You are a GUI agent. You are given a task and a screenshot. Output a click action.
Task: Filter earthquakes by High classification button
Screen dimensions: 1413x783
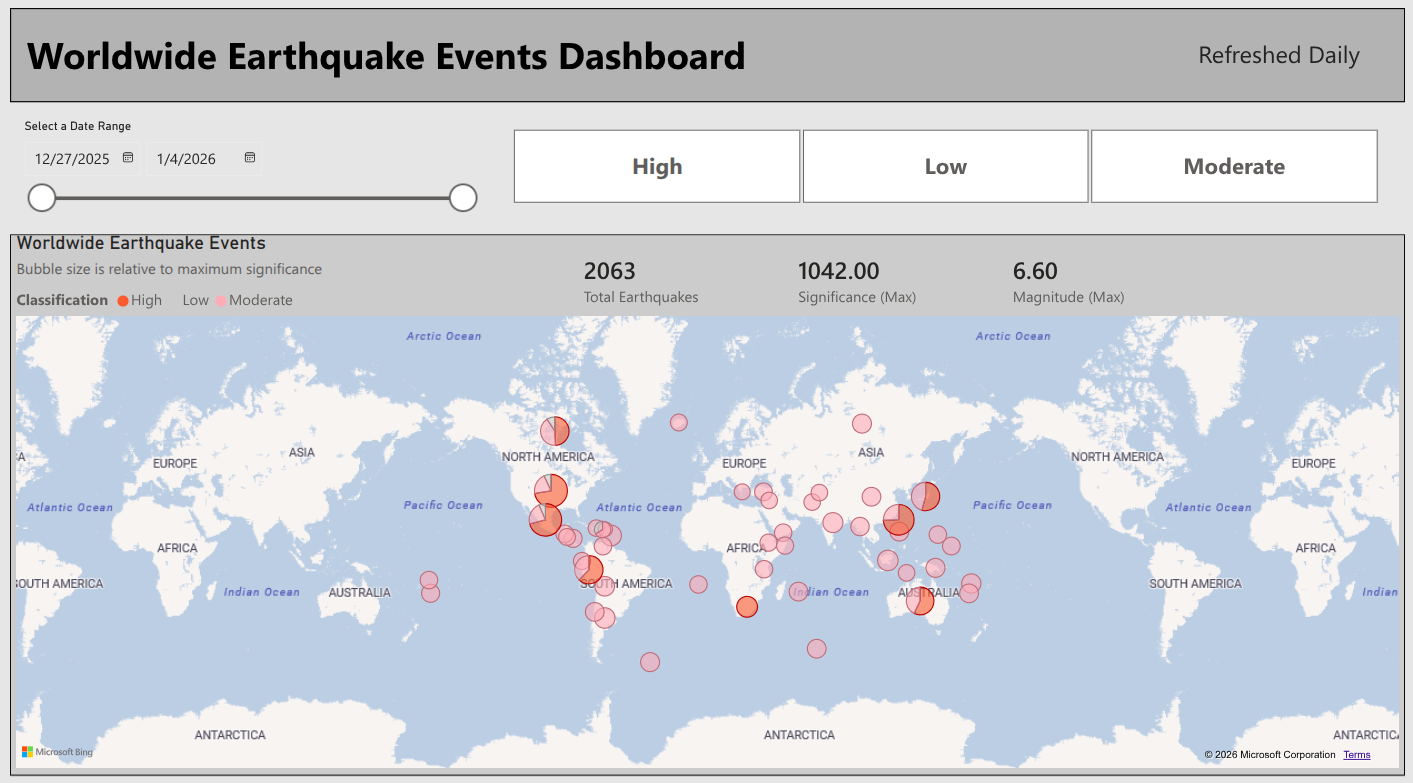(x=657, y=166)
